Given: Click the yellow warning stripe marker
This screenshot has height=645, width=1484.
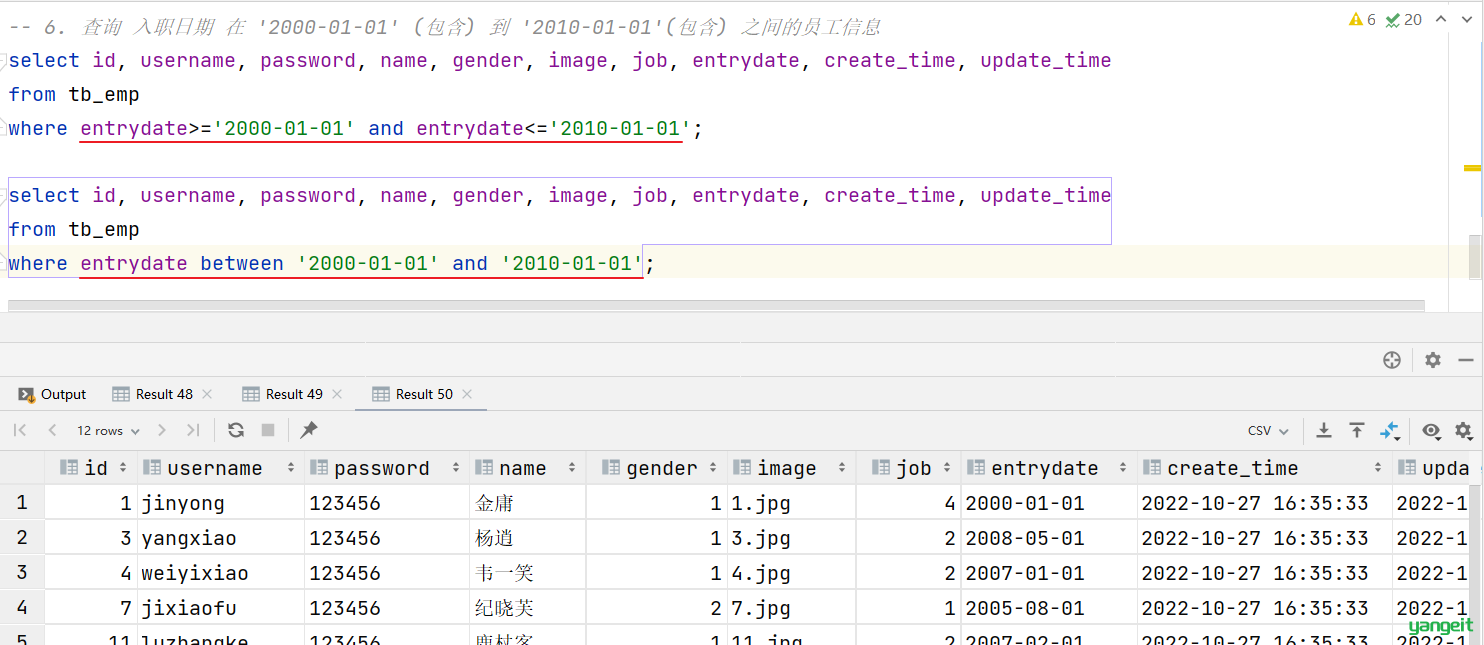Looking at the screenshot, I should point(1472,168).
